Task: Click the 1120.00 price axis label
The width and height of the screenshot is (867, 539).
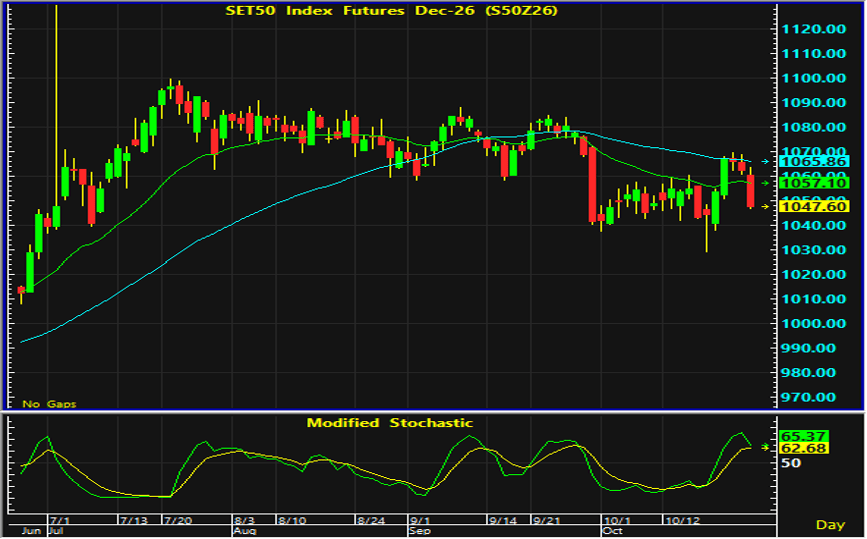Action: (x=813, y=29)
